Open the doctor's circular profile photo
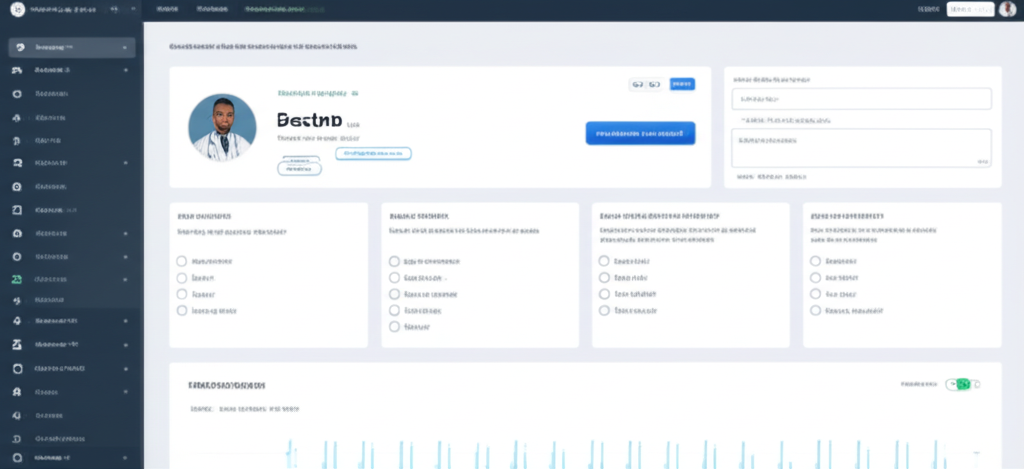 pyautogui.click(x=222, y=127)
